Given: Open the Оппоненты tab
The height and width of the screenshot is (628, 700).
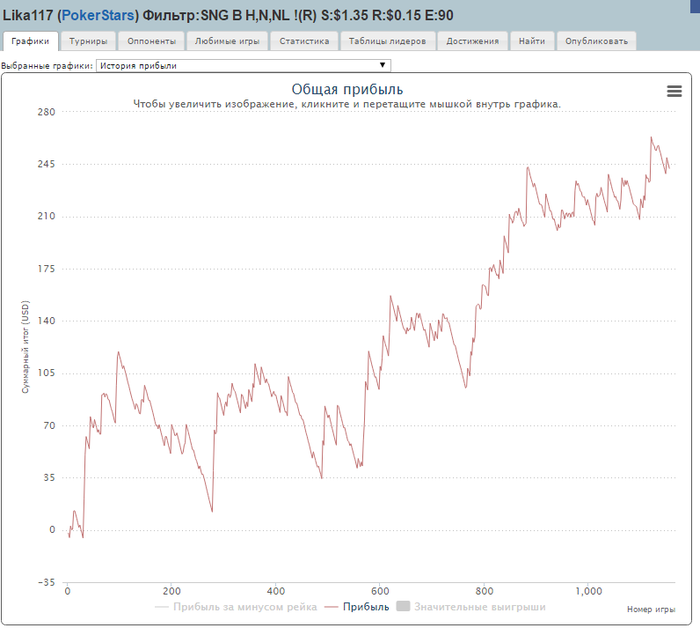Looking at the screenshot, I should (x=151, y=41).
